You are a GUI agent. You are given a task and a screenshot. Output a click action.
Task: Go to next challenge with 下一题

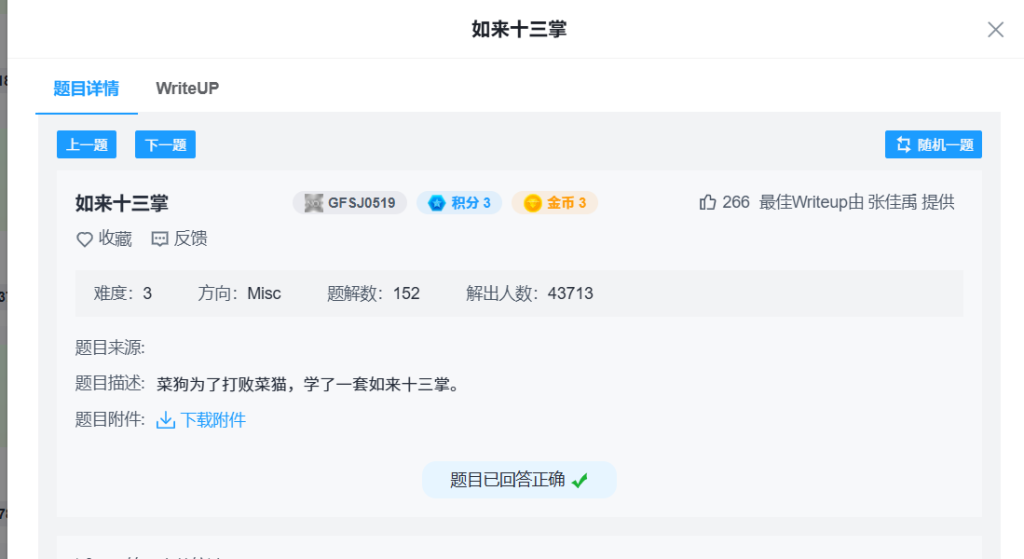[x=165, y=145]
